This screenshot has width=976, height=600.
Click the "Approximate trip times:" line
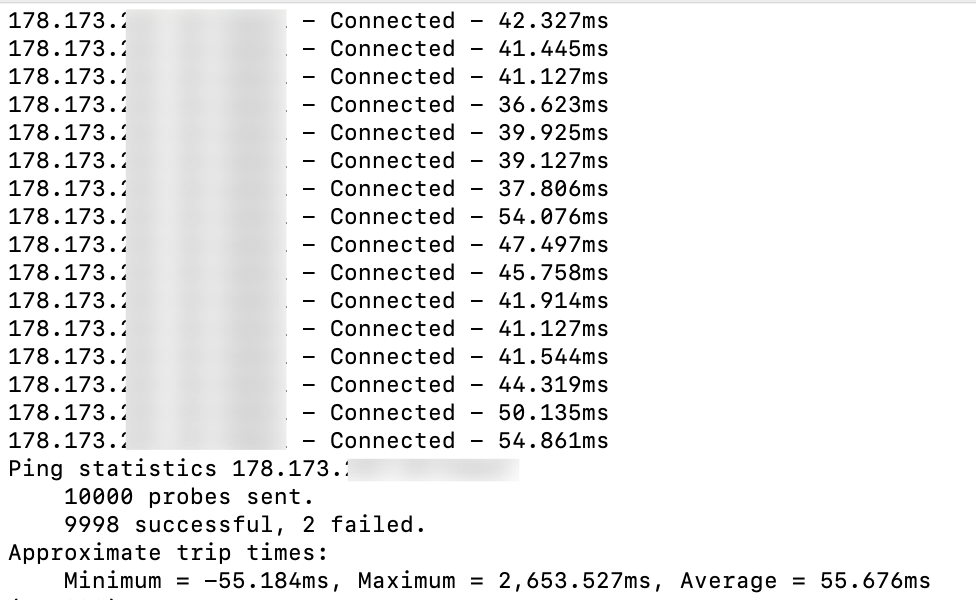click(x=168, y=552)
